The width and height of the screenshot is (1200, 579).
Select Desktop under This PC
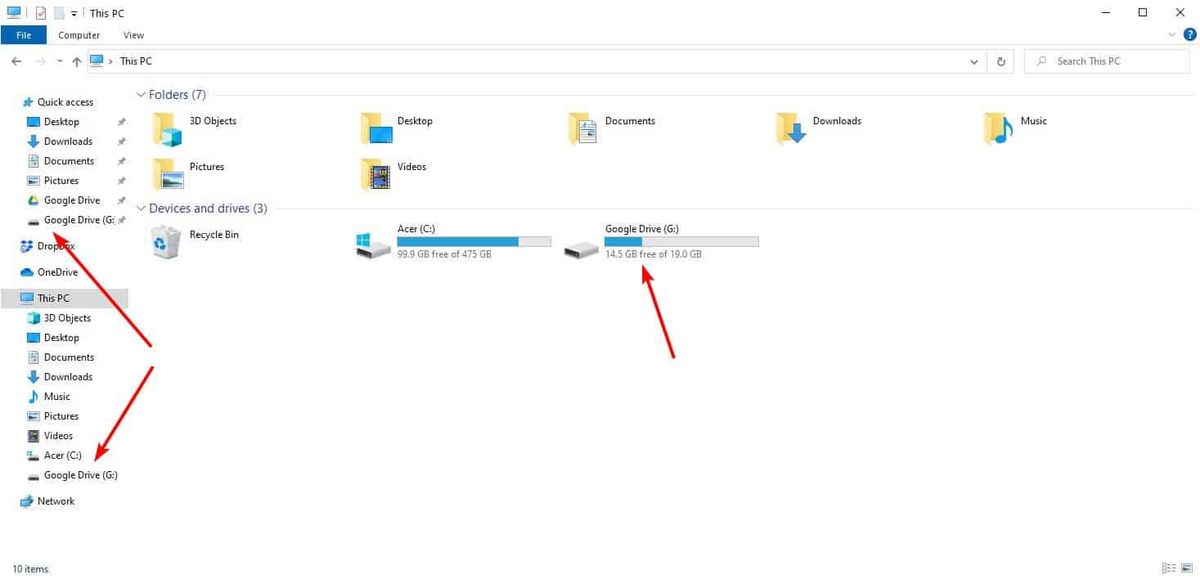point(61,338)
